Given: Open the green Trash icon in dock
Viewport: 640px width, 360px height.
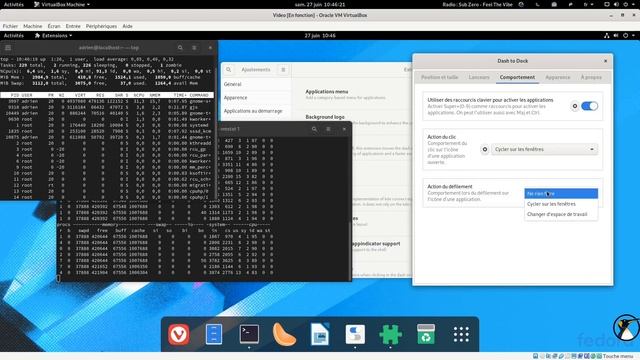Looking at the screenshot, I should pyautogui.click(x=426, y=334).
